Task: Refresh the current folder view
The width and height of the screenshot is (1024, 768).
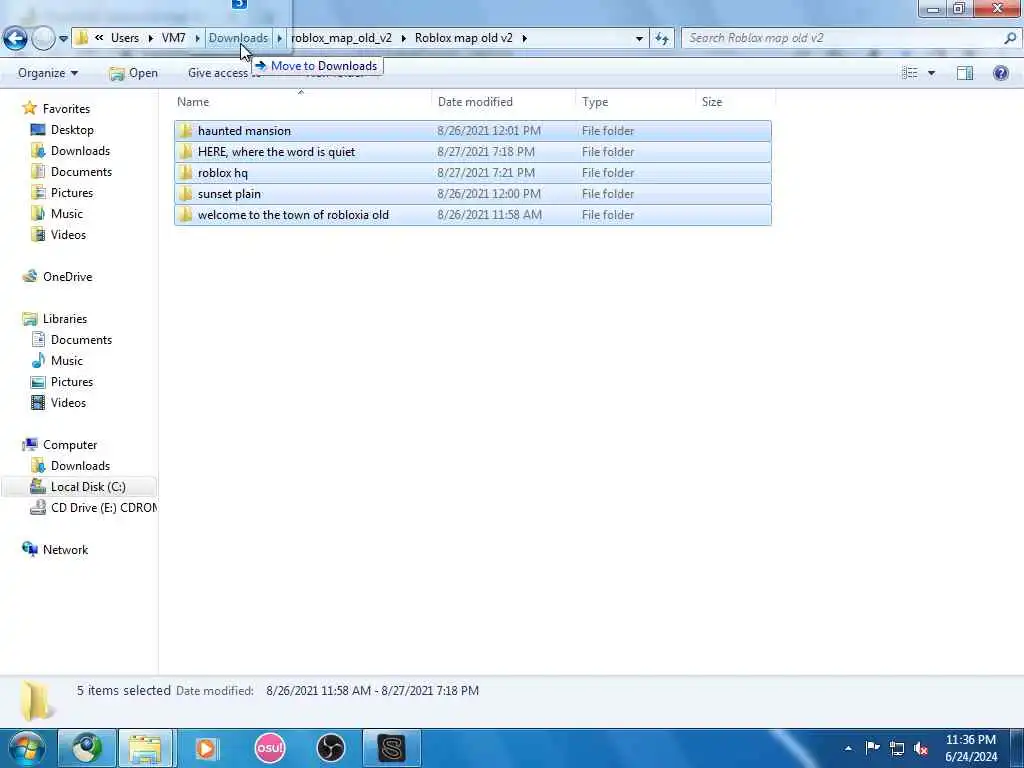Action: click(x=662, y=39)
